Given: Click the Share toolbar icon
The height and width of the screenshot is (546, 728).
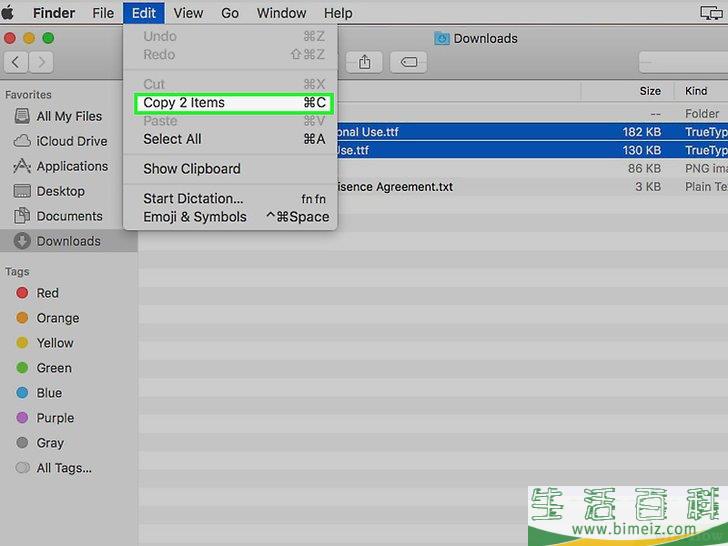Looking at the screenshot, I should click(365, 62).
